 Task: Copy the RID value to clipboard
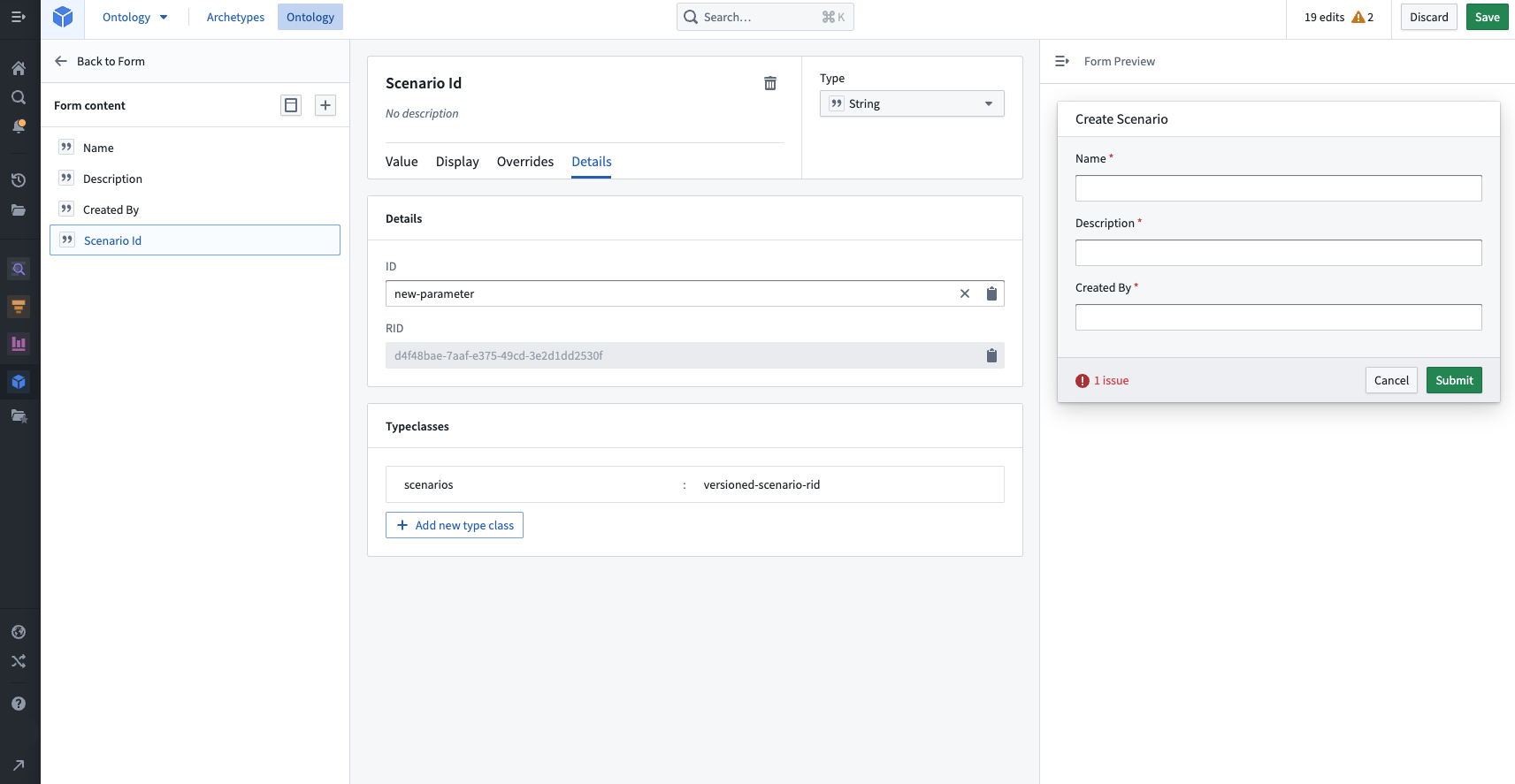click(x=991, y=355)
